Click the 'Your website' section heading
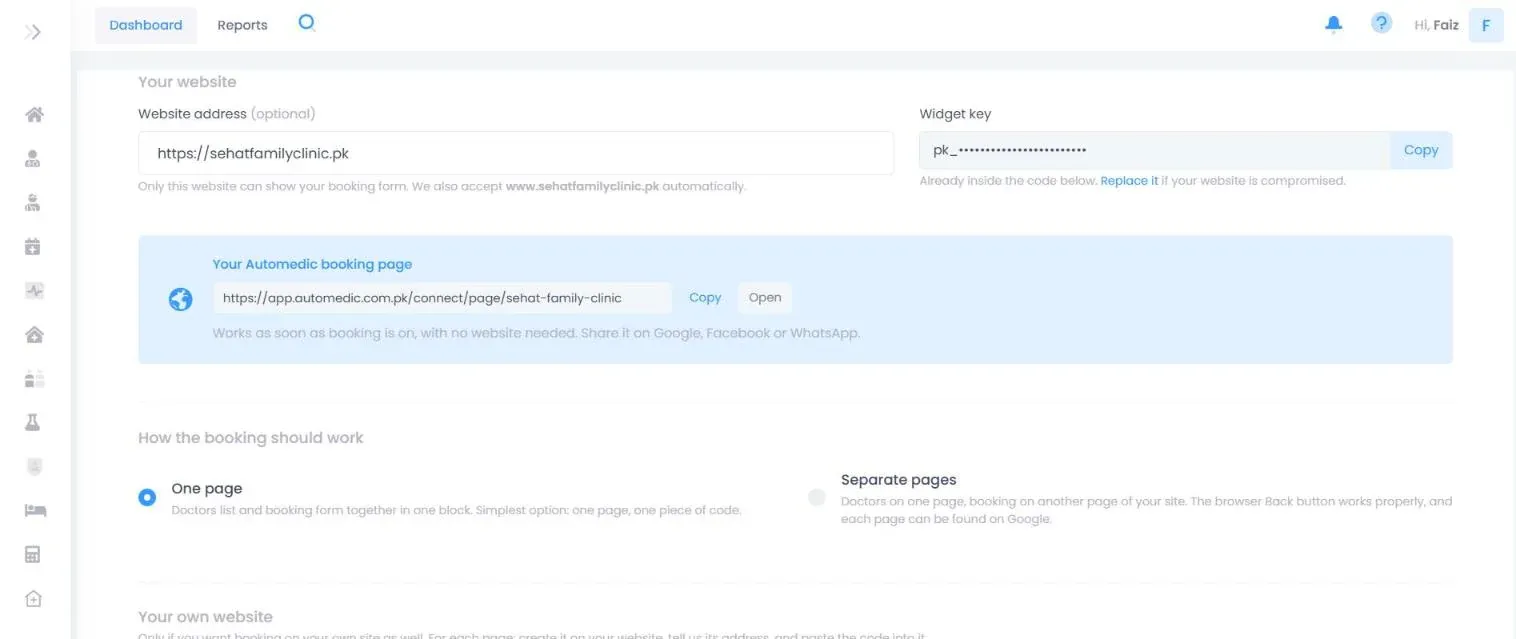The image size is (1516, 639). pyautogui.click(x=187, y=82)
